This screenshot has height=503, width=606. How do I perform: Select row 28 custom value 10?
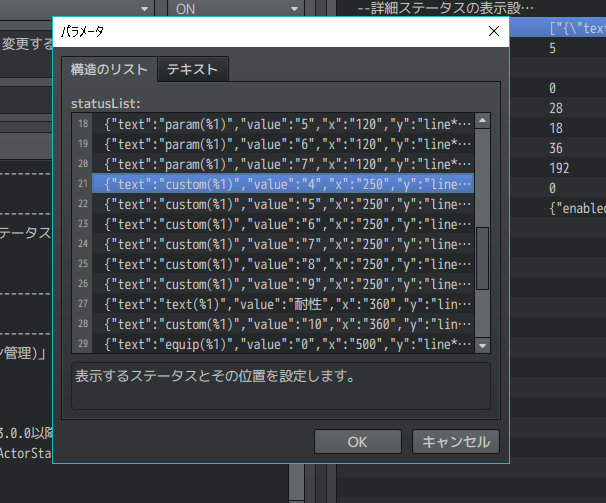(x=283, y=324)
